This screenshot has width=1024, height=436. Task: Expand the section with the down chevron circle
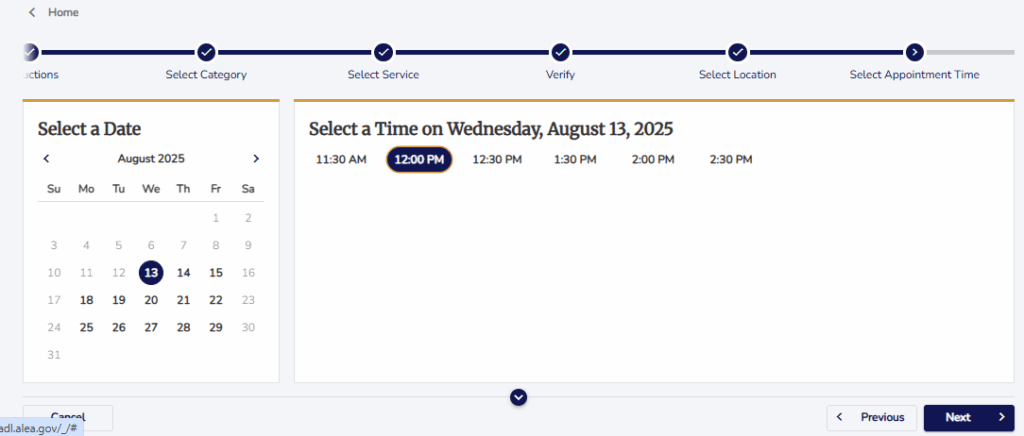coord(519,397)
